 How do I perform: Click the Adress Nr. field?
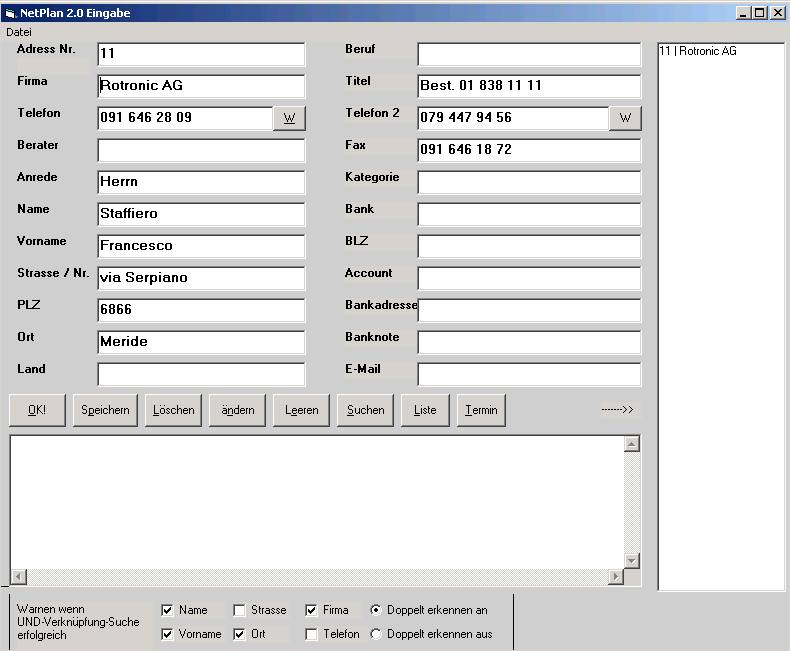point(201,54)
